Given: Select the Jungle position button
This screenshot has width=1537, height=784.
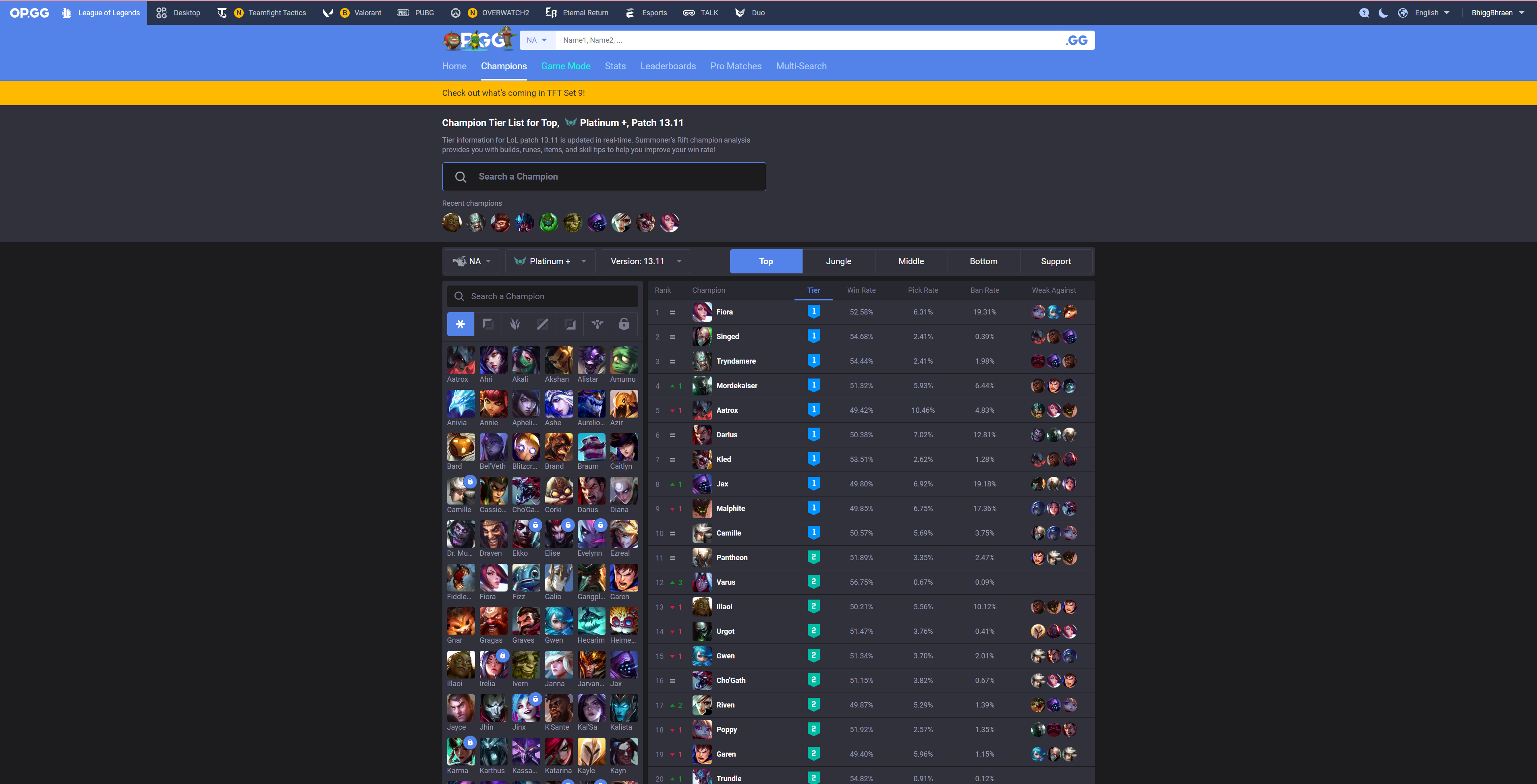Looking at the screenshot, I should click(x=838, y=261).
